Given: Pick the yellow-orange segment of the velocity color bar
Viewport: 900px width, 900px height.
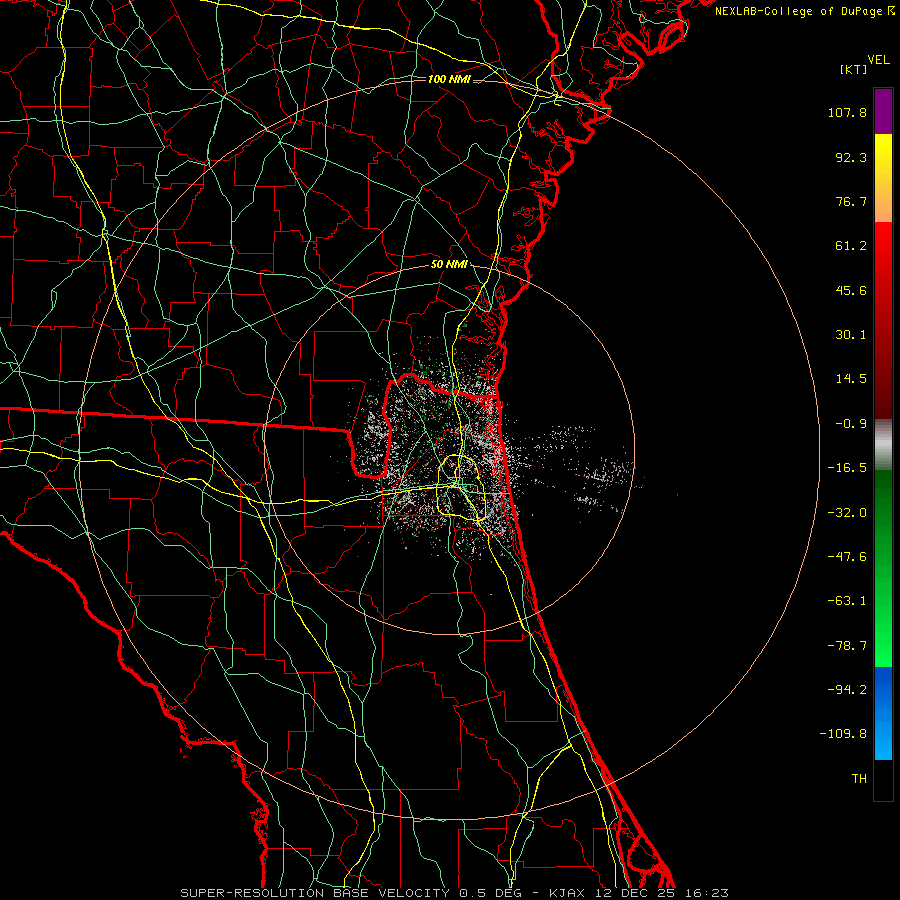Looking at the screenshot, I should click(883, 178).
